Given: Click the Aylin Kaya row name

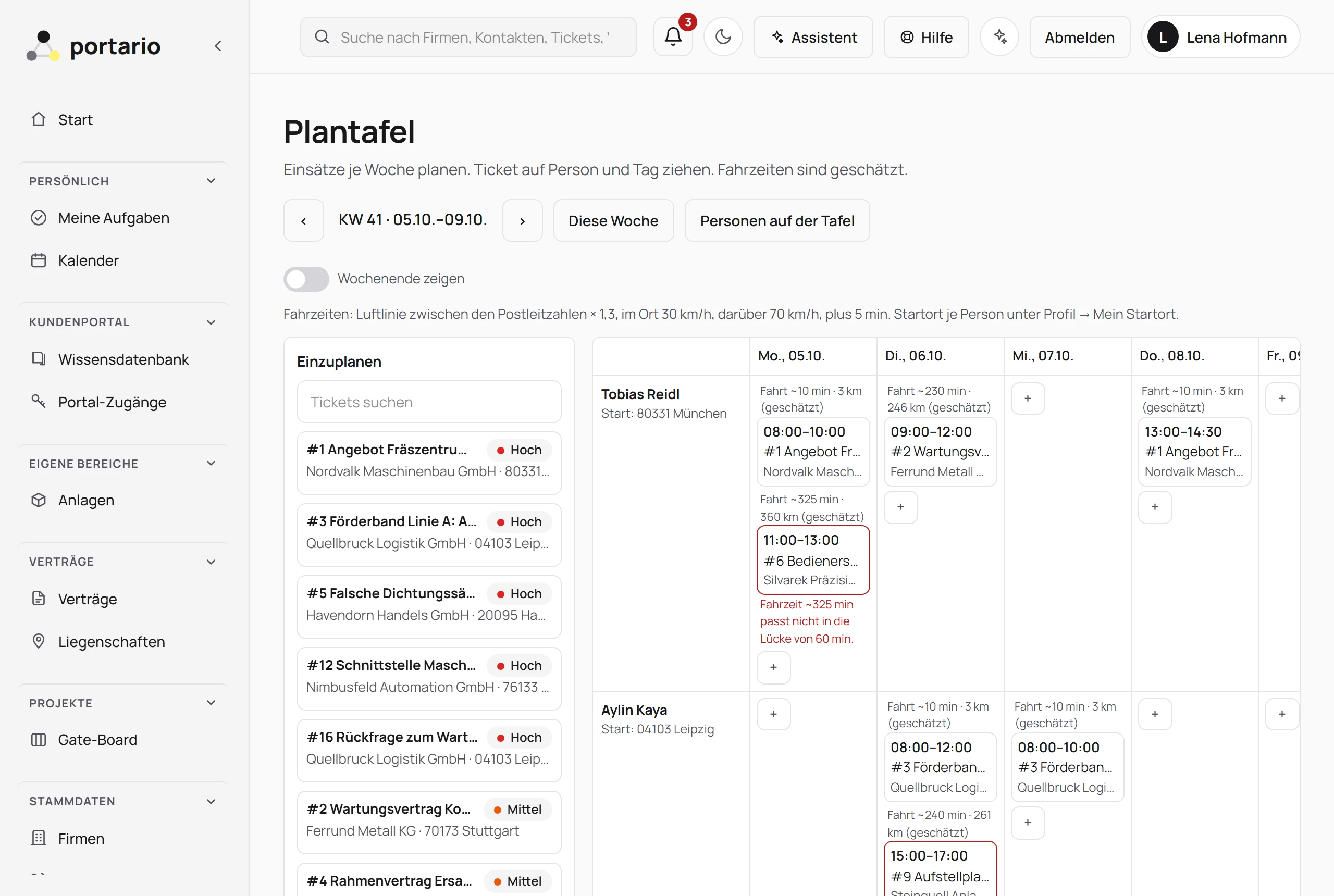Looking at the screenshot, I should pyautogui.click(x=634, y=710).
